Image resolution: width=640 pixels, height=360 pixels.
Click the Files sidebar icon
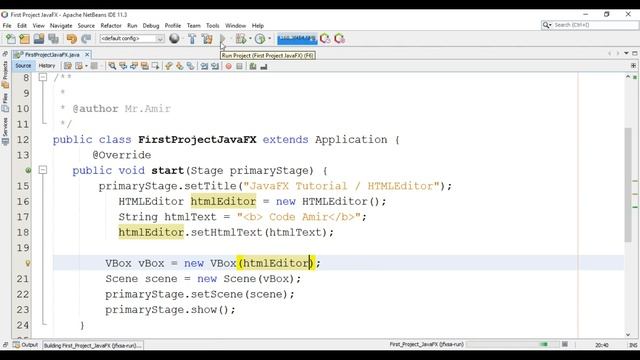pyautogui.click(x=5, y=103)
